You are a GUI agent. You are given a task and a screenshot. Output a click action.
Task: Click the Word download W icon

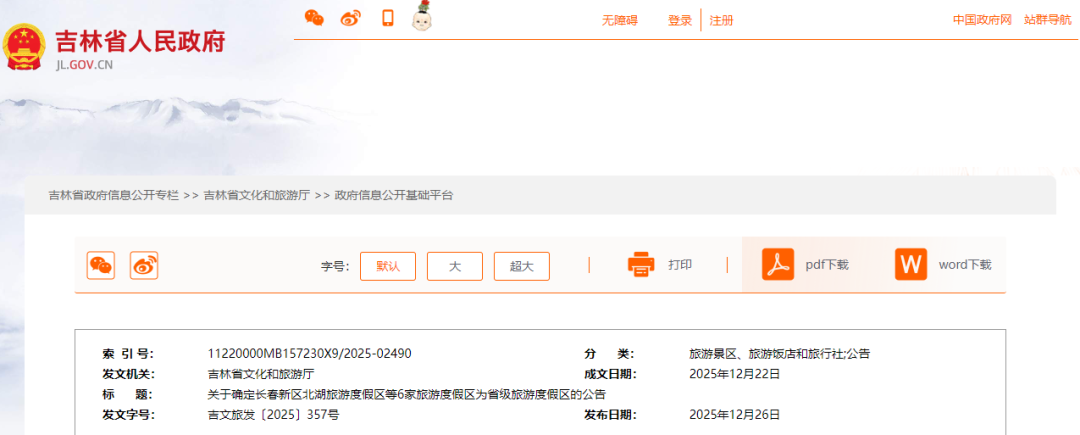pyautogui.click(x=911, y=264)
